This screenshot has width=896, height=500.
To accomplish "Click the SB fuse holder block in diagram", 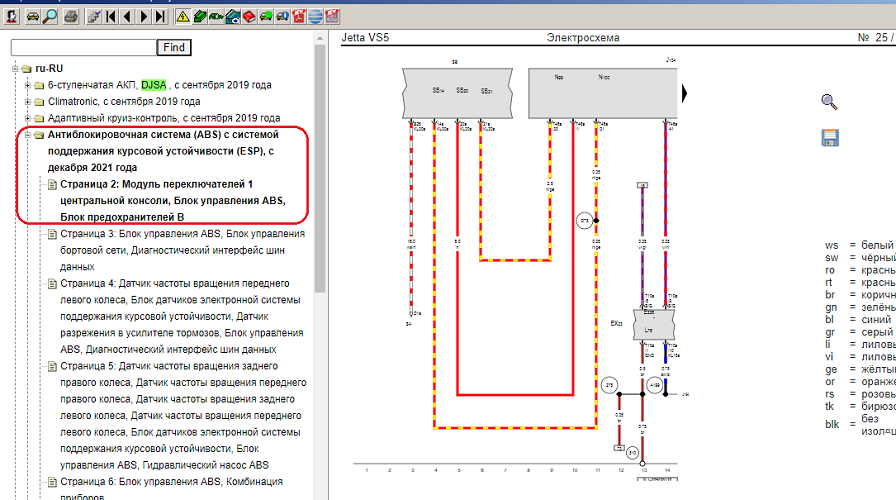I will point(457,93).
